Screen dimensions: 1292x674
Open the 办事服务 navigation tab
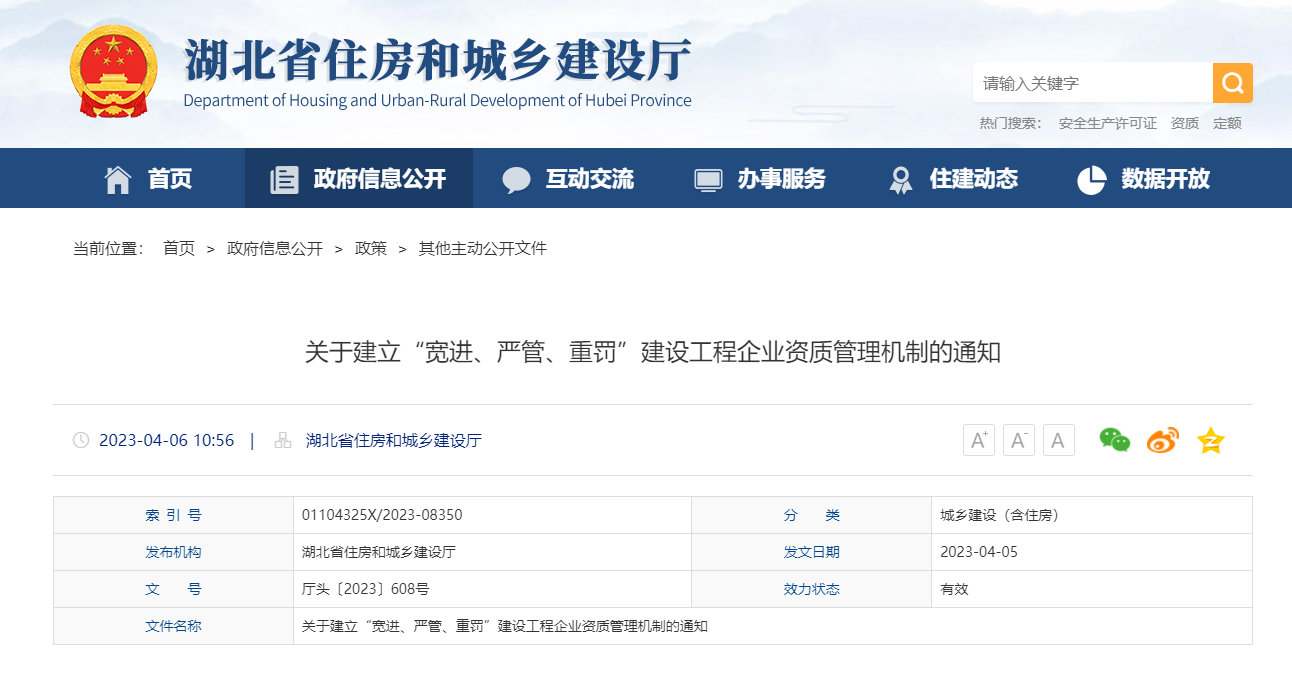(760, 179)
